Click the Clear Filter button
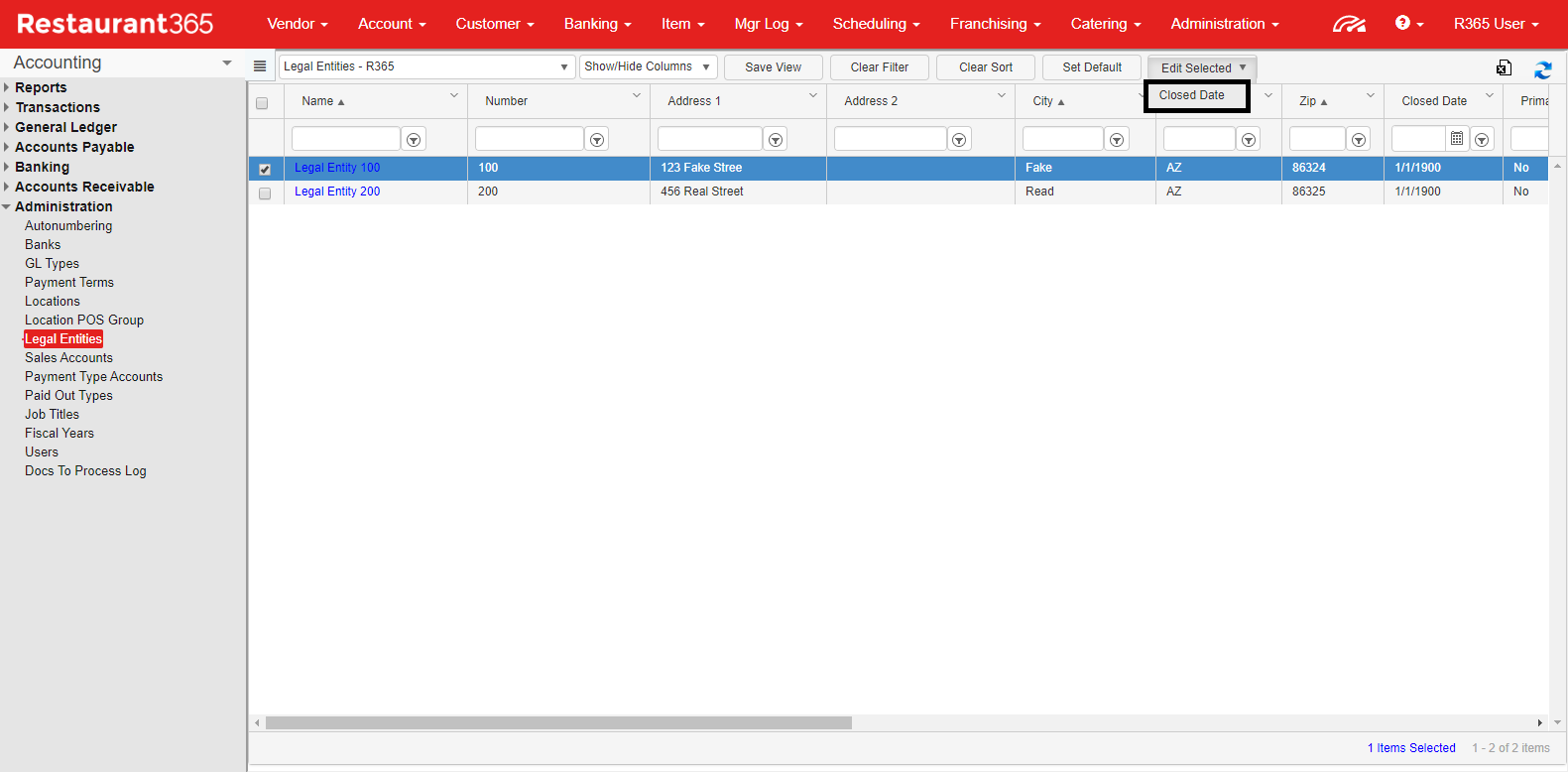 click(x=880, y=67)
